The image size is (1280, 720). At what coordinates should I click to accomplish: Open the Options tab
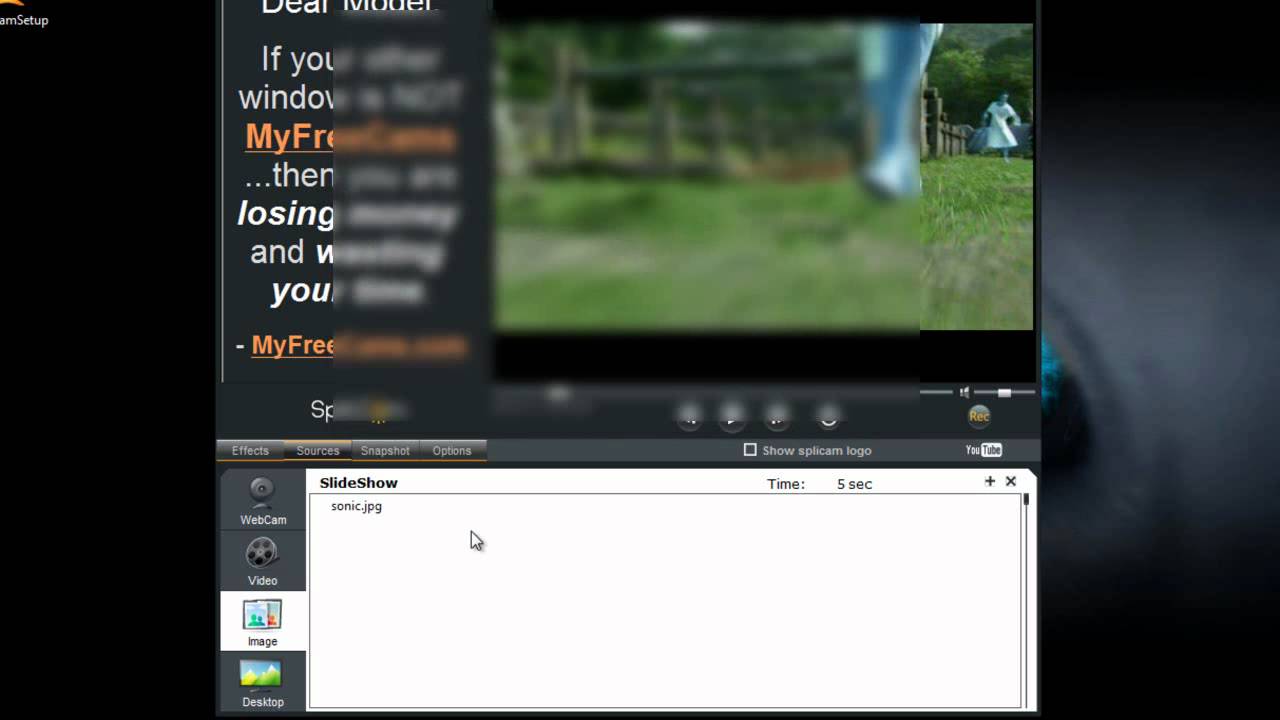point(452,451)
